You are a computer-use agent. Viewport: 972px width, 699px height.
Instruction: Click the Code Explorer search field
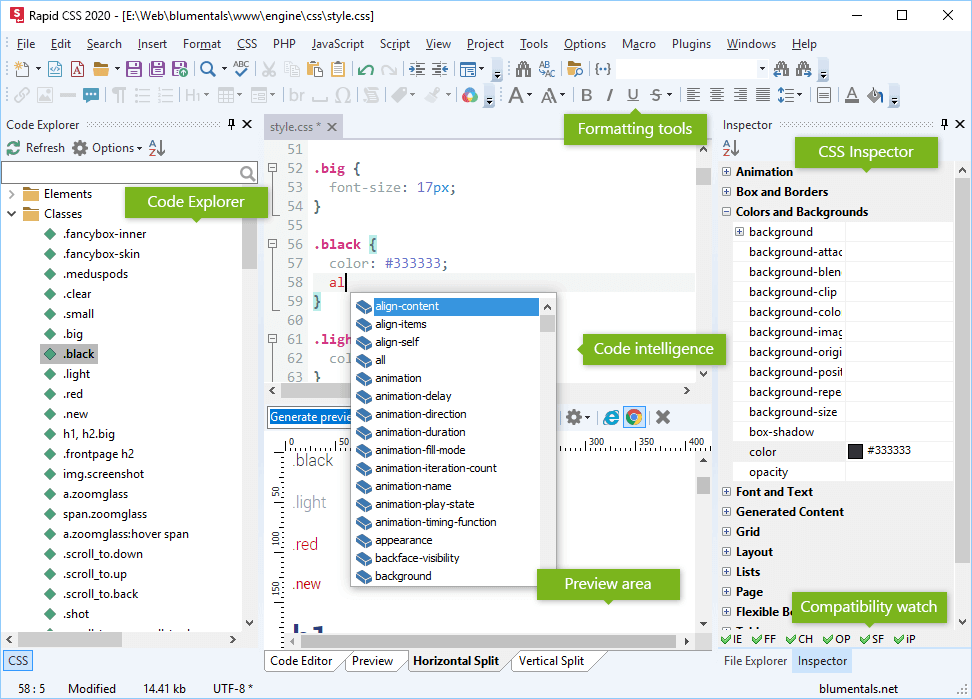pyautogui.click(x=121, y=173)
